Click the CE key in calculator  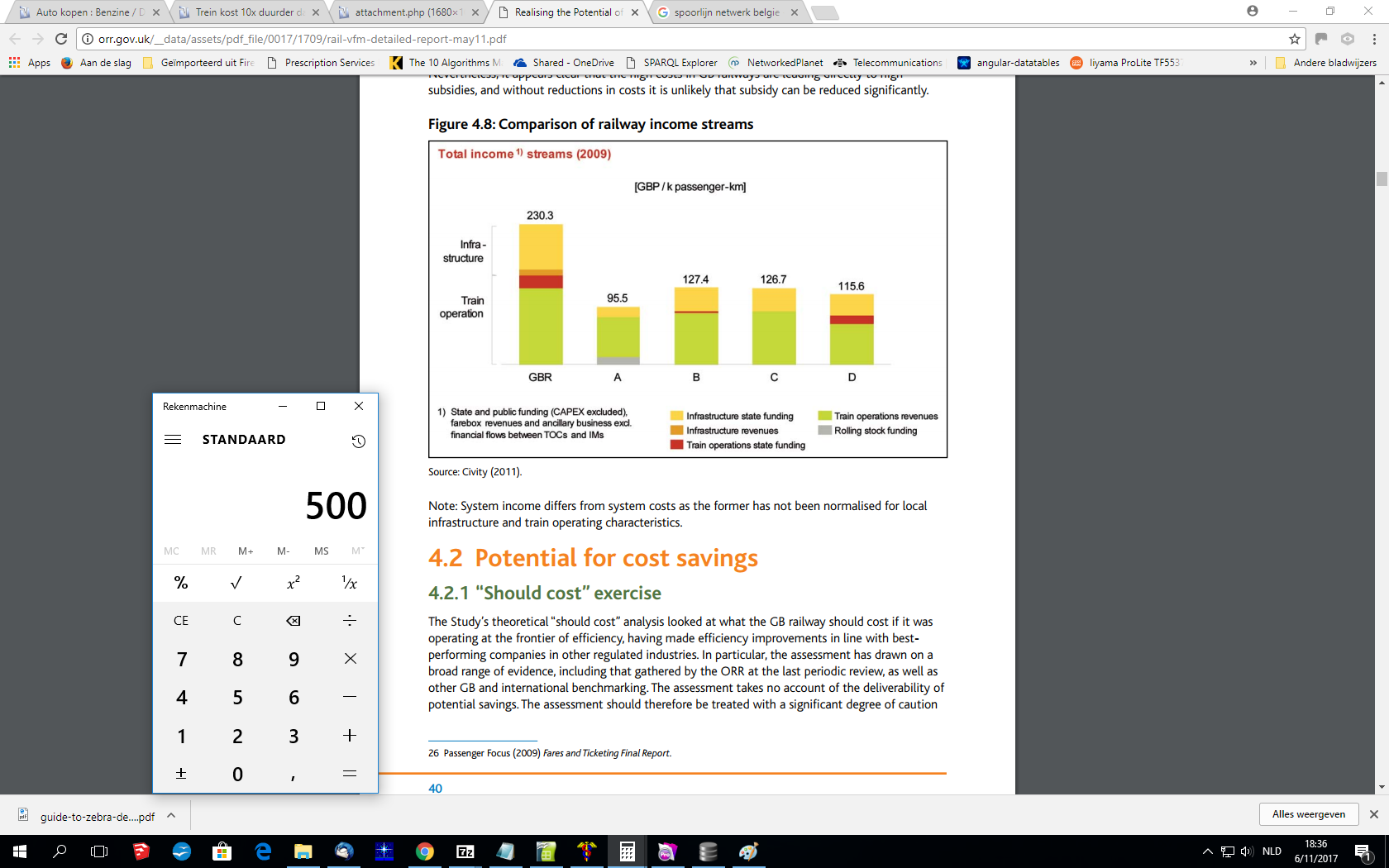click(x=181, y=621)
